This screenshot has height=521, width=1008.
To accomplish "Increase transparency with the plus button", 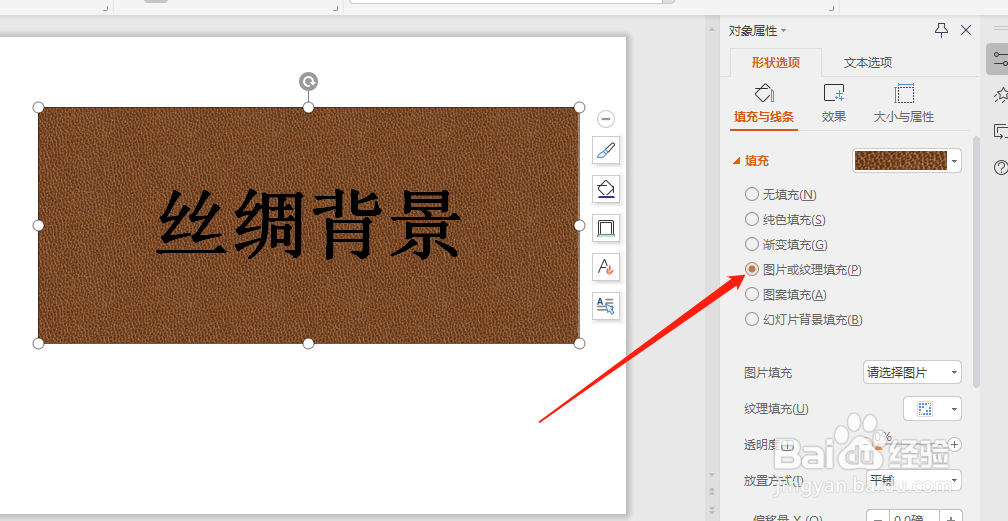I will point(955,444).
